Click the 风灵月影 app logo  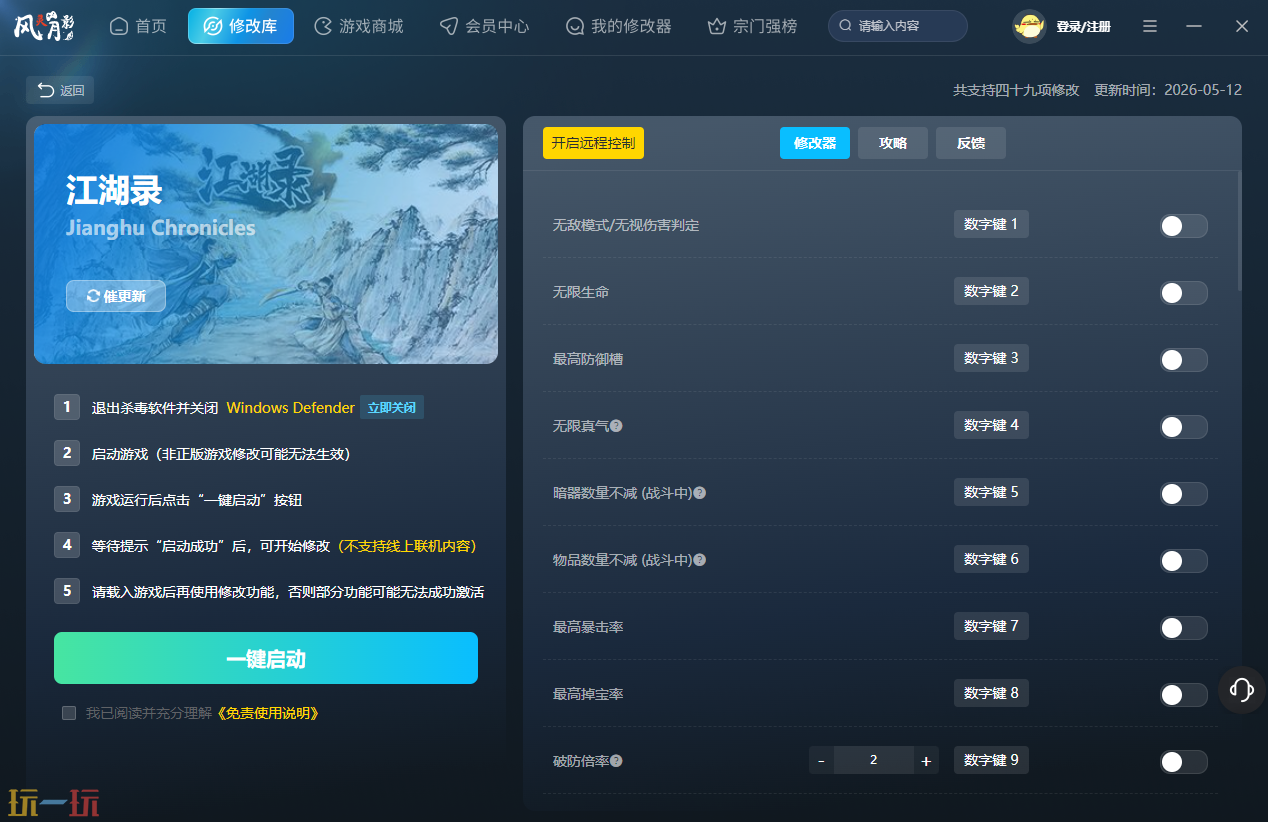pyautogui.click(x=44, y=26)
